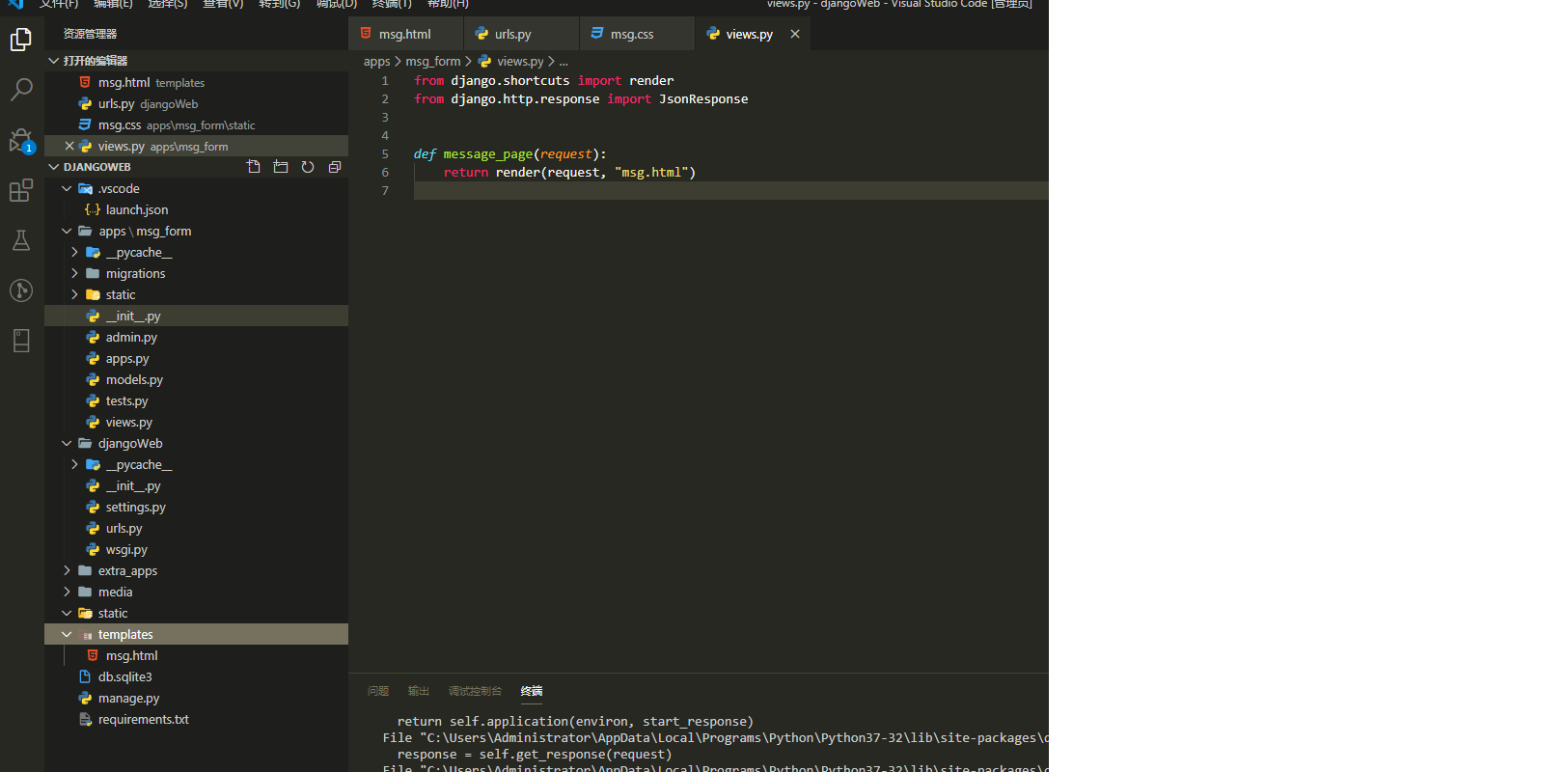Open admin.py file
The image size is (1568, 772).
pyautogui.click(x=196, y=337)
